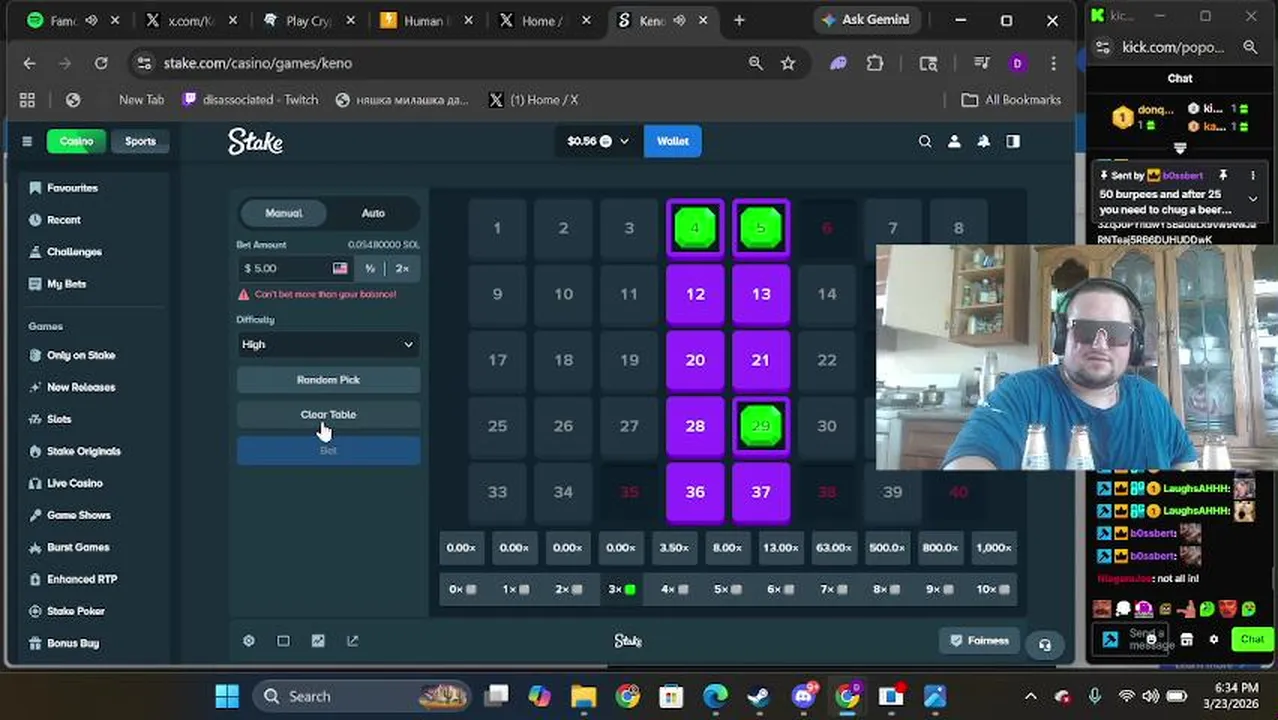This screenshot has width=1278, height=720.
Task: Click the Ask Gemini button
Action: pyautogui.click(x=865, y=20)
